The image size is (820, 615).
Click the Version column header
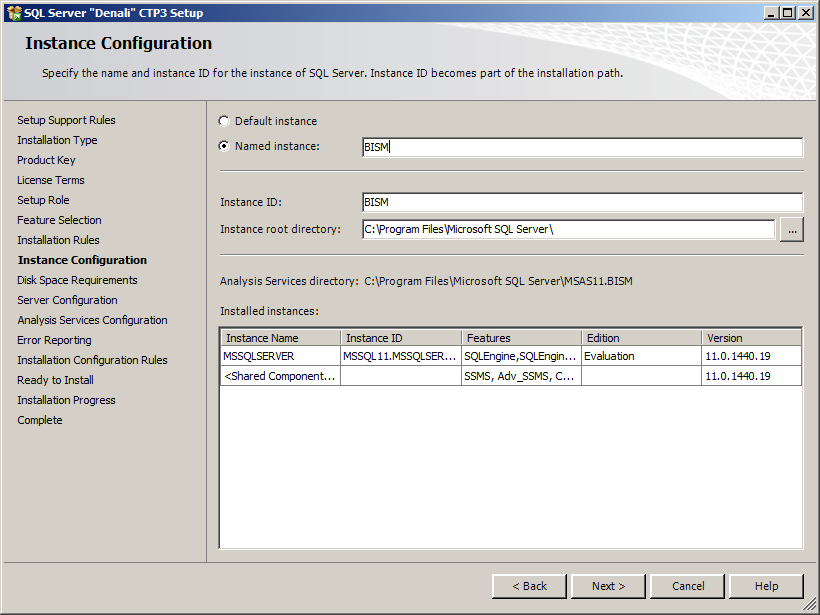click(x=751, y=338)
